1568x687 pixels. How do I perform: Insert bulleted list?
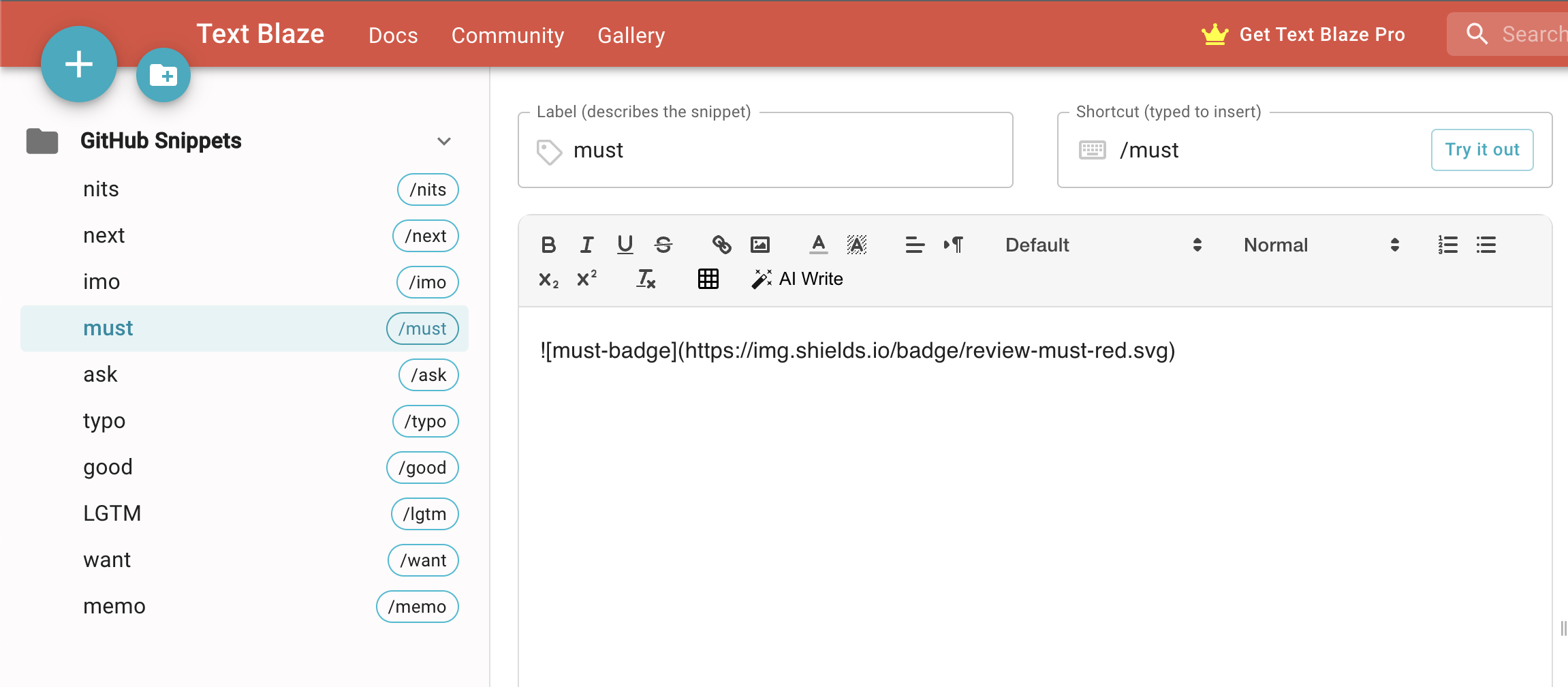1486,245
